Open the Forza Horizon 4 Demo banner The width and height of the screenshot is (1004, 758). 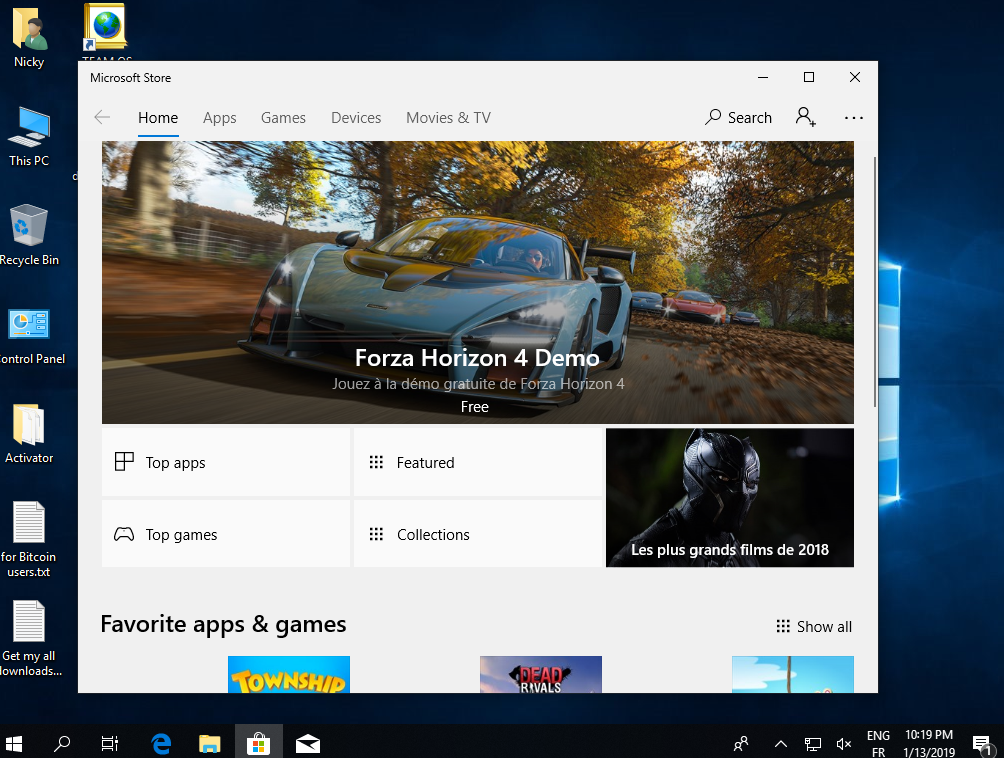tap(478, 282)
